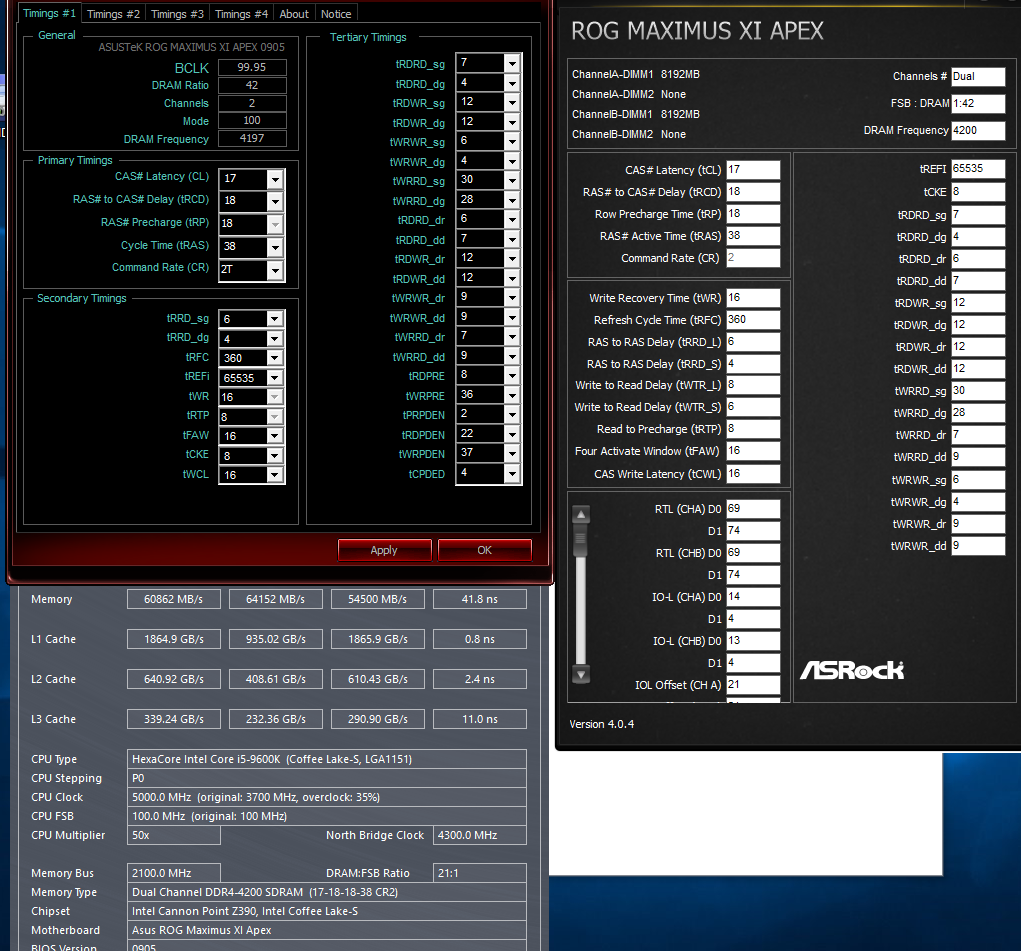This screenshot has height=951, width=1021.
Task: Expand the tRFC dropdown
Action: point(275,358)
